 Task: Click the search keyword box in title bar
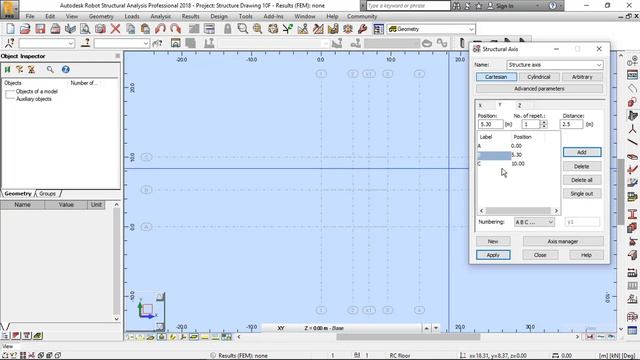408,6
